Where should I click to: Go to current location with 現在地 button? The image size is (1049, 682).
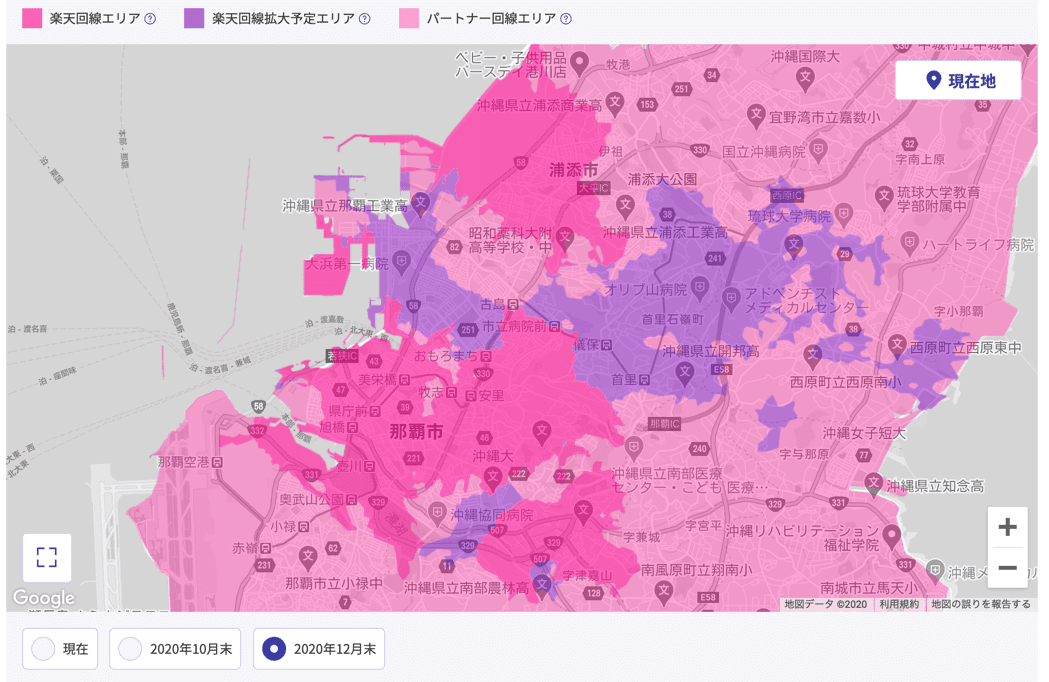click(x=958, y=81)
